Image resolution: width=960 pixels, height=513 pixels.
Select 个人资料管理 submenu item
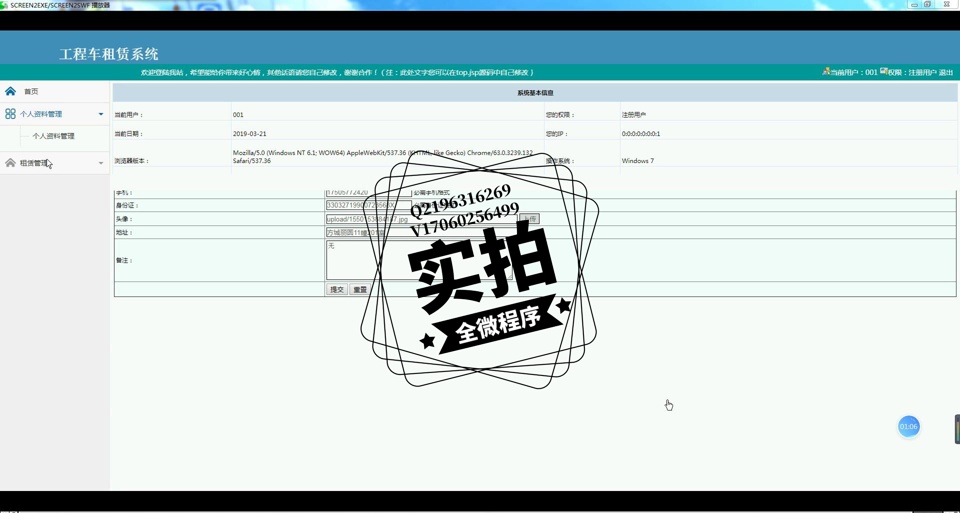53,136
